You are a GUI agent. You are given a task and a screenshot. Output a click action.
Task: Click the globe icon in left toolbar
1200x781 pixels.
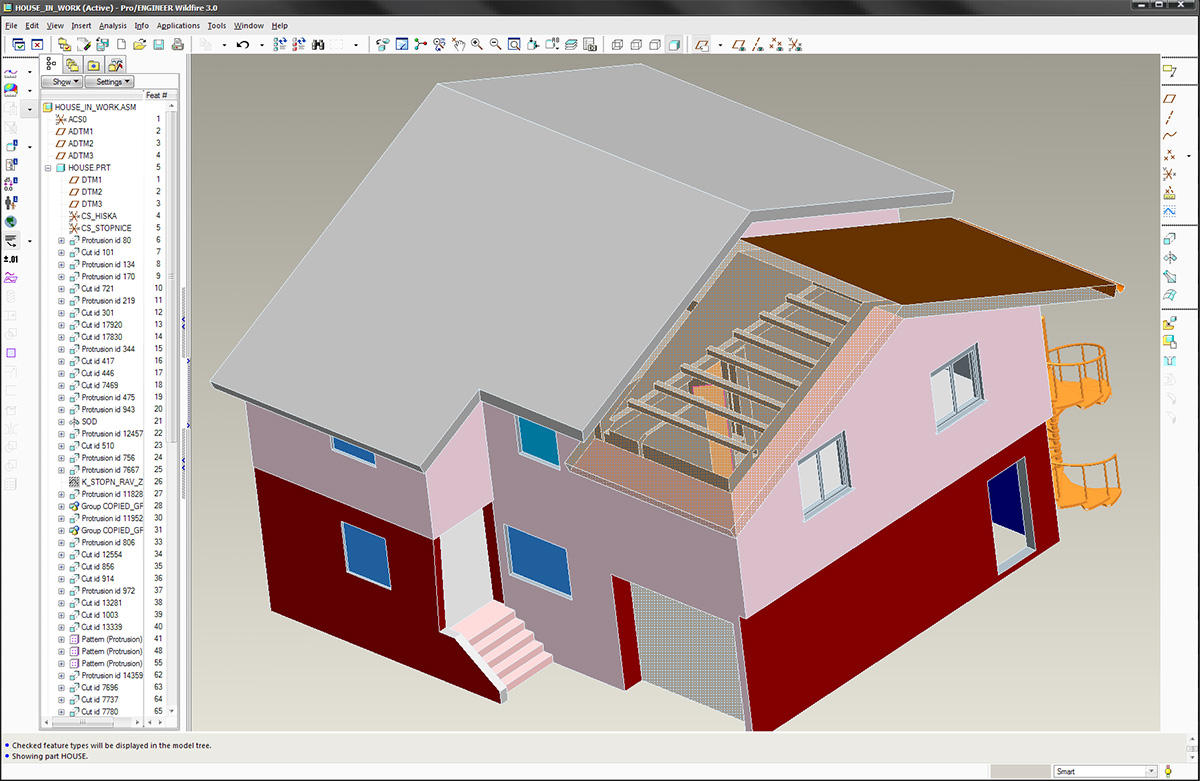(11, 221)
